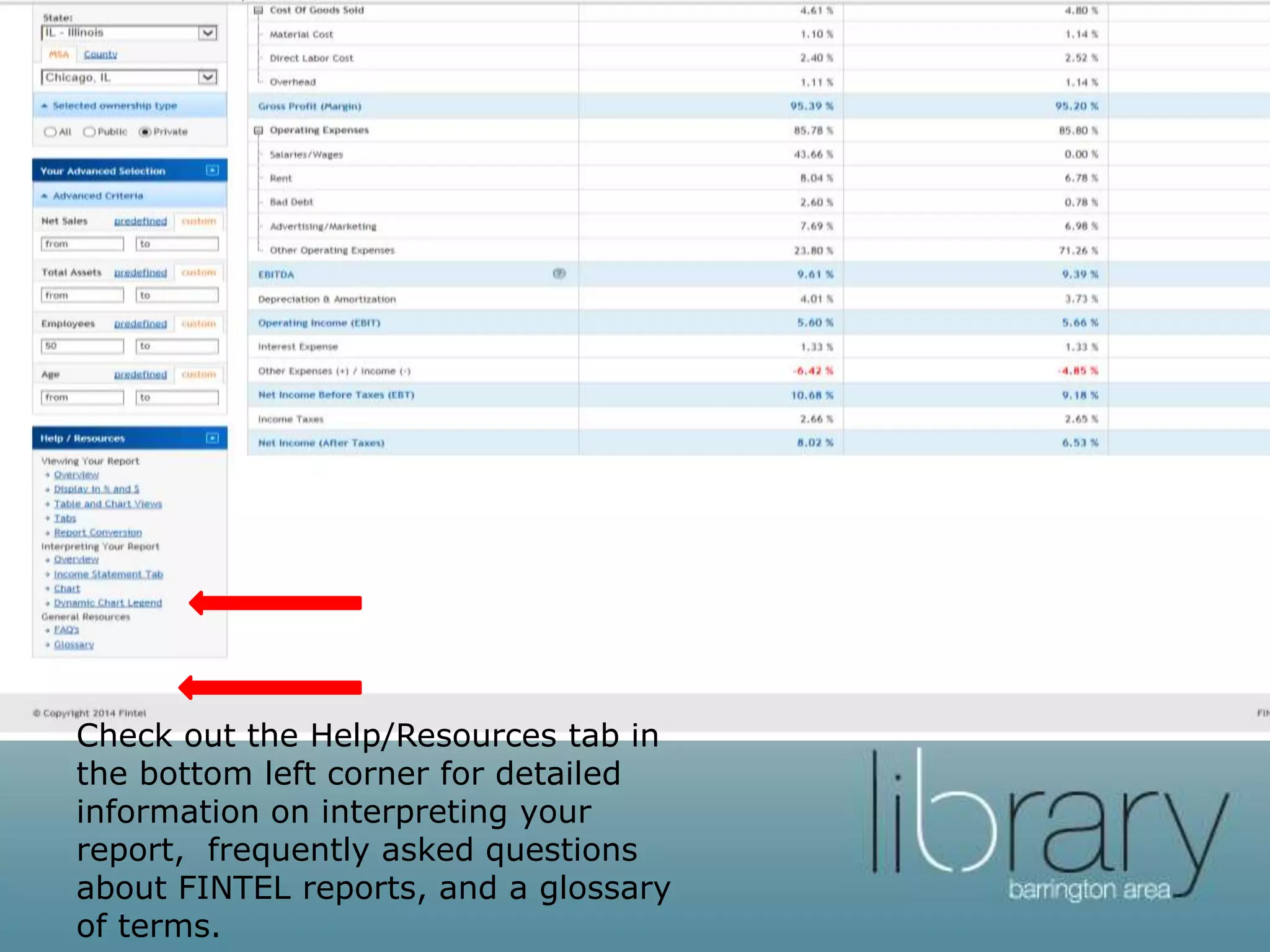This screenshot has width=1270, height=952.
Task: Collapse the Selected ownership type section
Action: (45, 106)
